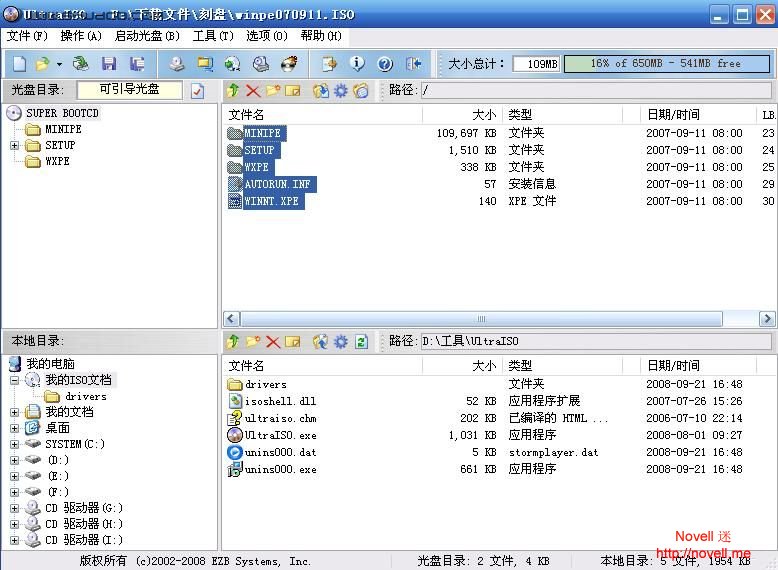778x570 pixels.
Task: Sort disc file list by 类型 column
Action: tap(563, 115)
